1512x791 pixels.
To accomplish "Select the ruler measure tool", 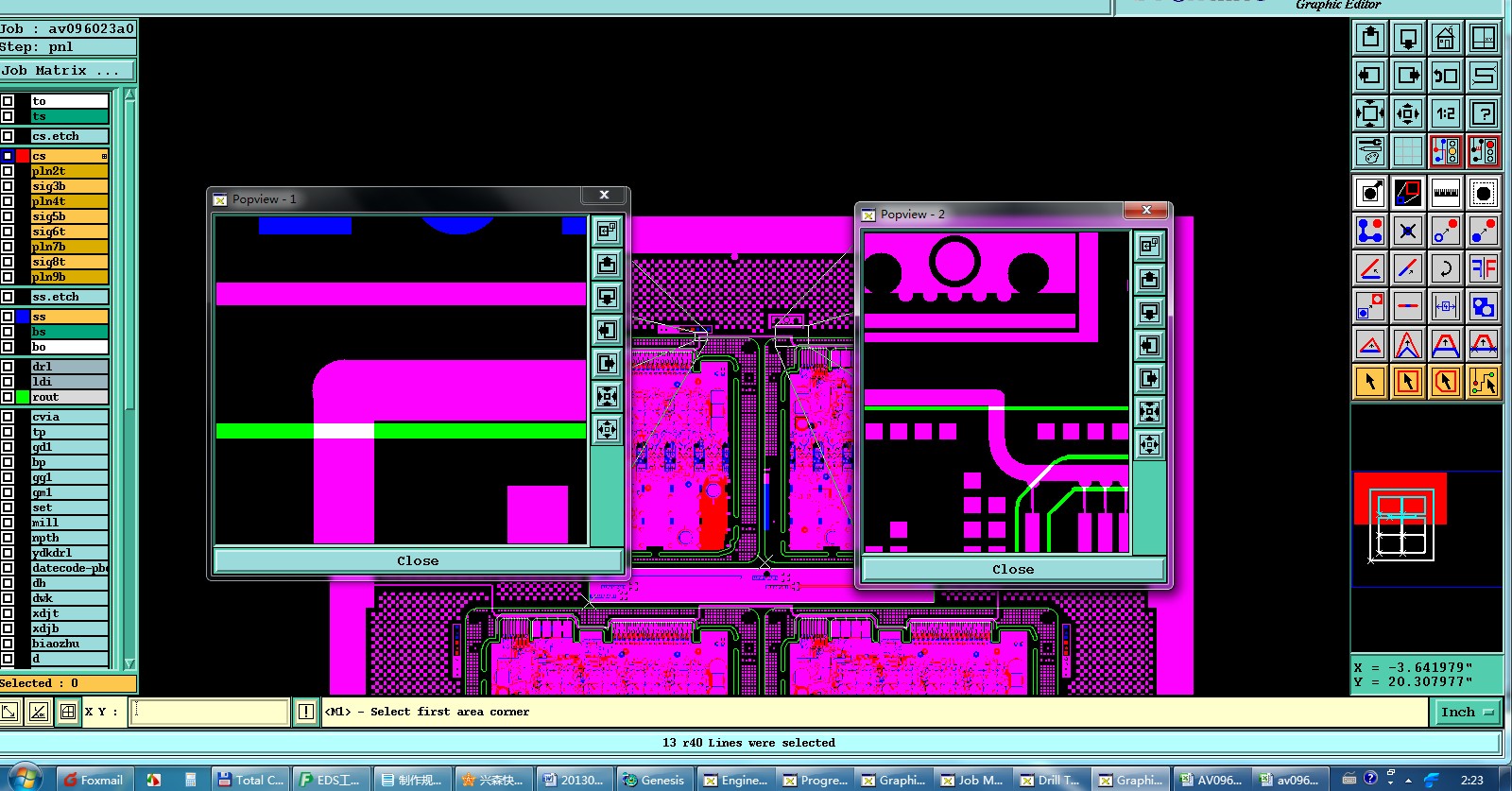I will point(1446,193).
